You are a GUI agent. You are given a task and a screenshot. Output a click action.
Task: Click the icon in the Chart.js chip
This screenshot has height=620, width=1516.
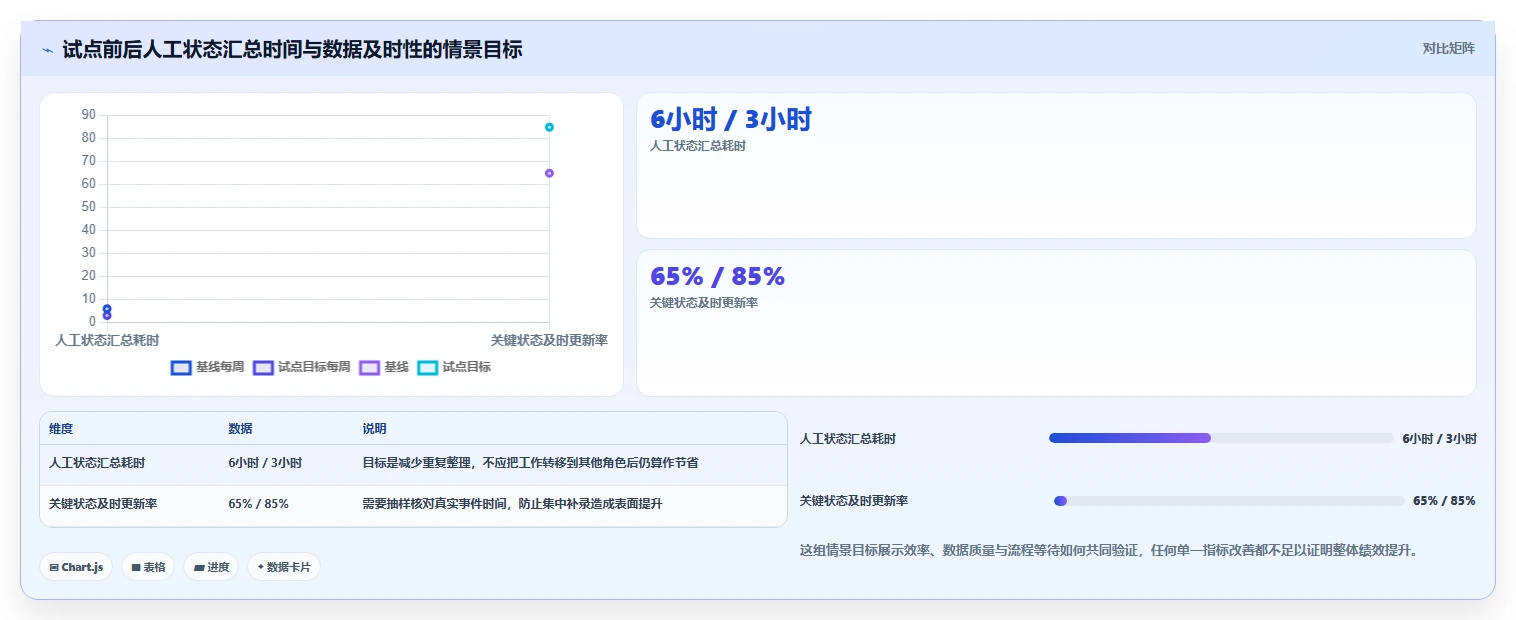pos(54,567)
